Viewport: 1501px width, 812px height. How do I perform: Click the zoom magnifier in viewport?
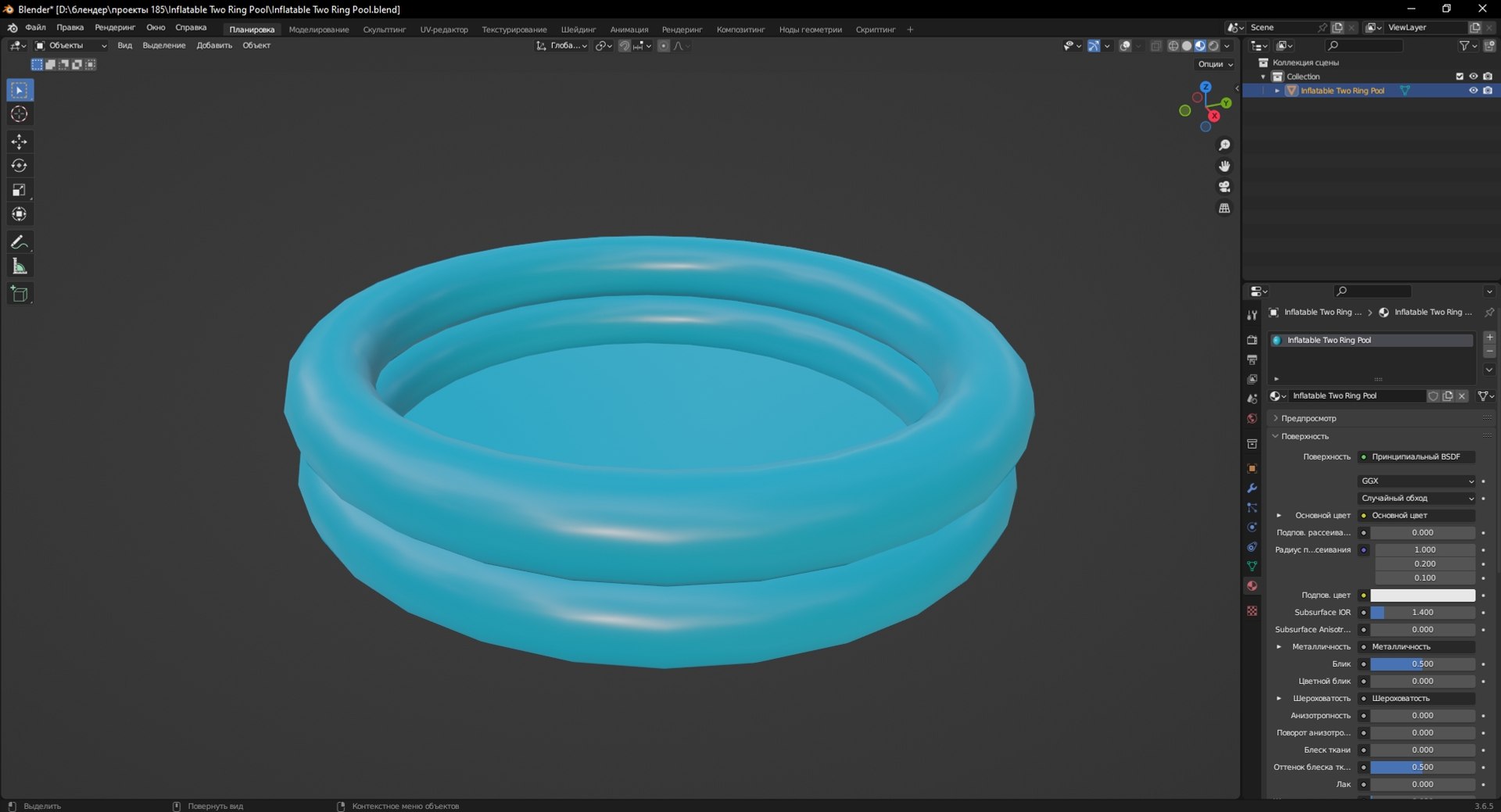(1224, 145)
